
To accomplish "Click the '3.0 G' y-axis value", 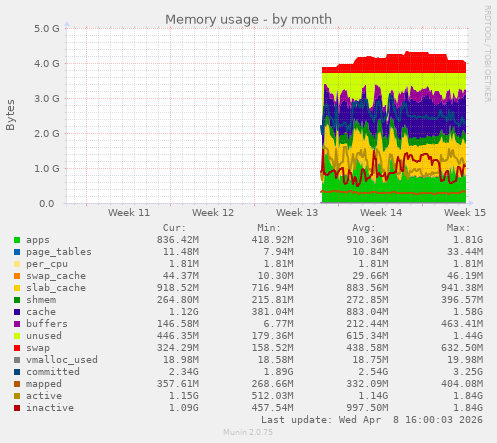I will (47, 99).
